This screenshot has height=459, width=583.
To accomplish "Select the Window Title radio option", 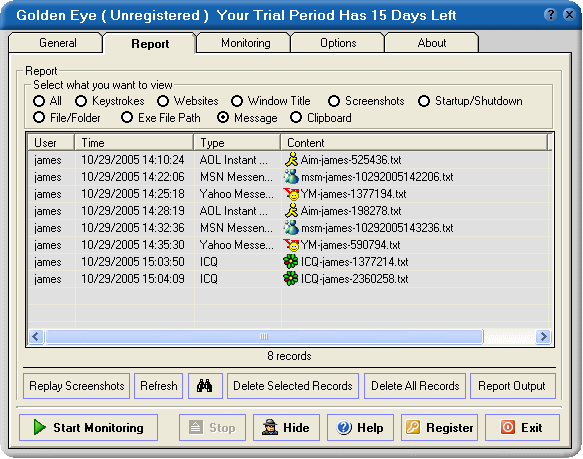I will 237,101.
